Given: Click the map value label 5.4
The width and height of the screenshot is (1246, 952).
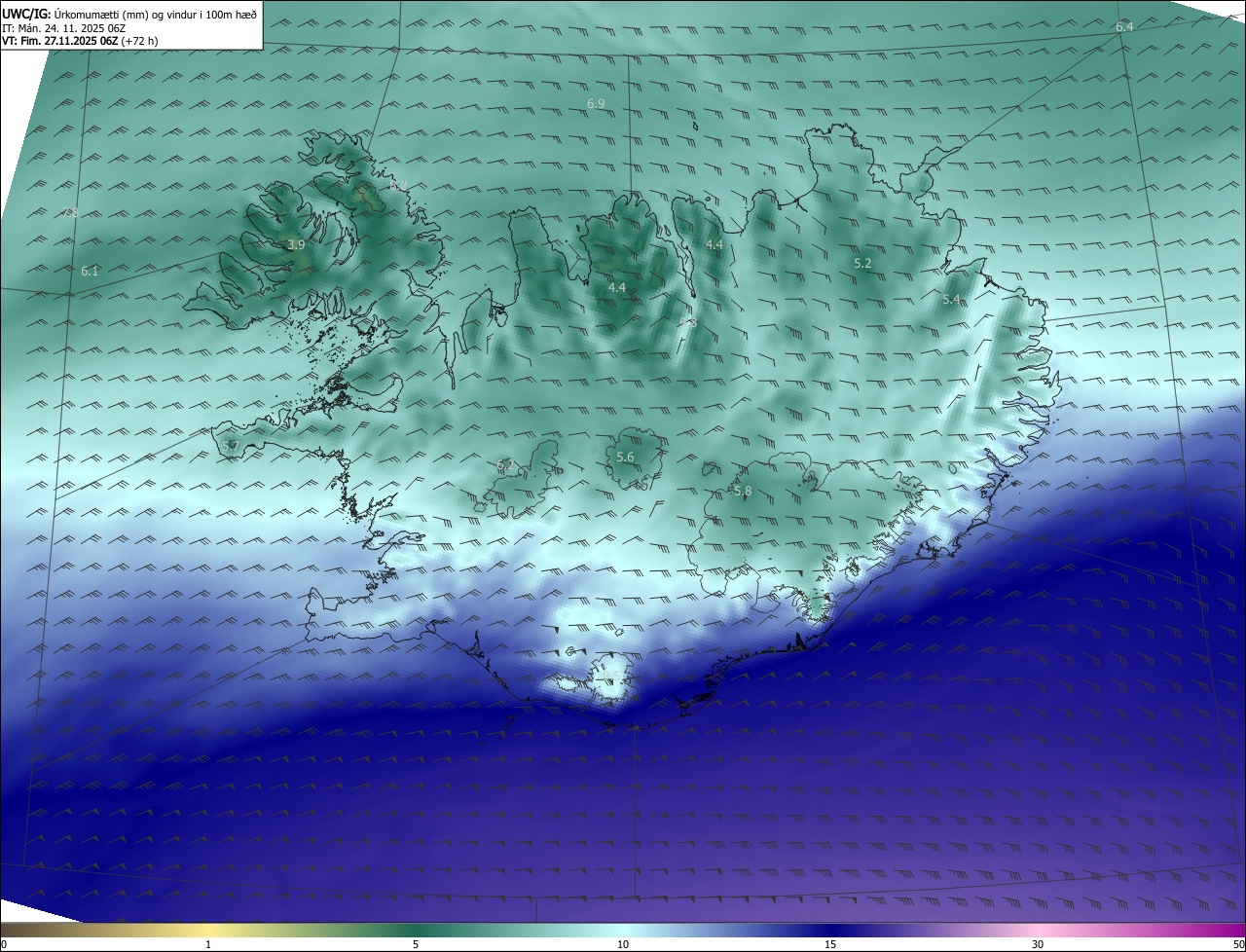Looking at the screenshot, I should tap(951, 300).
